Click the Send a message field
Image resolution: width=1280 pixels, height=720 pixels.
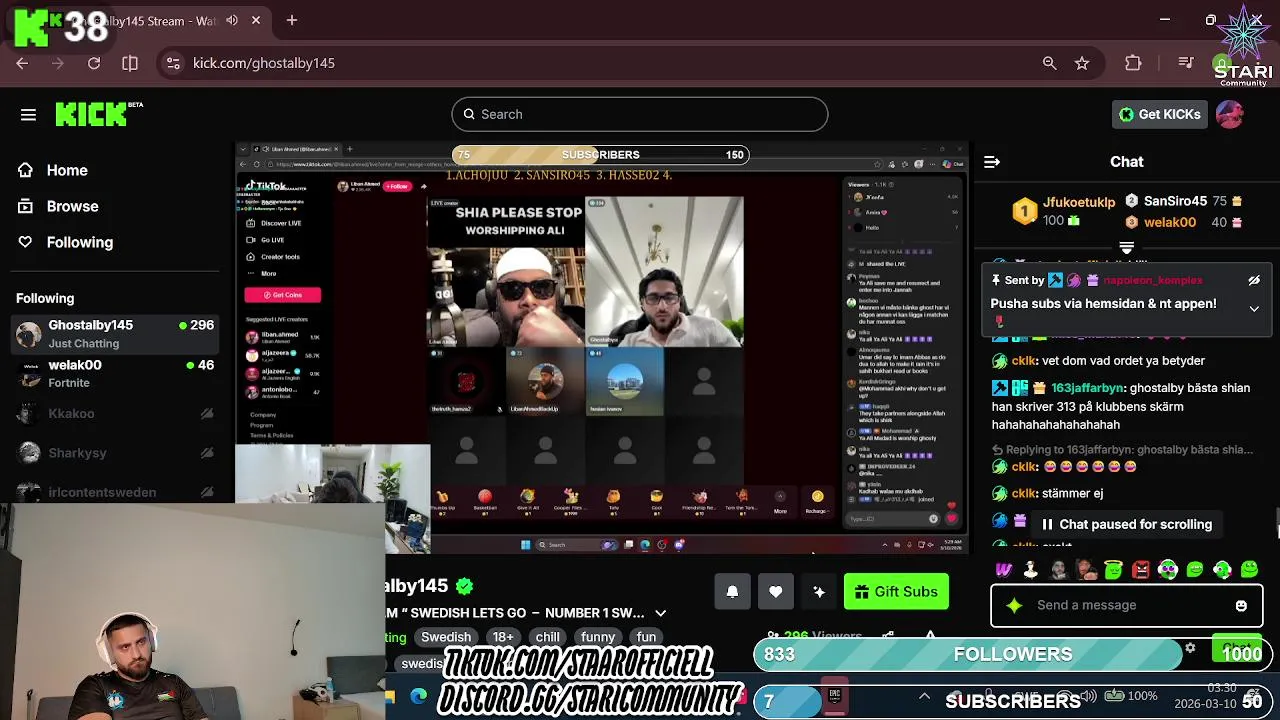[x=1126, y=605]
